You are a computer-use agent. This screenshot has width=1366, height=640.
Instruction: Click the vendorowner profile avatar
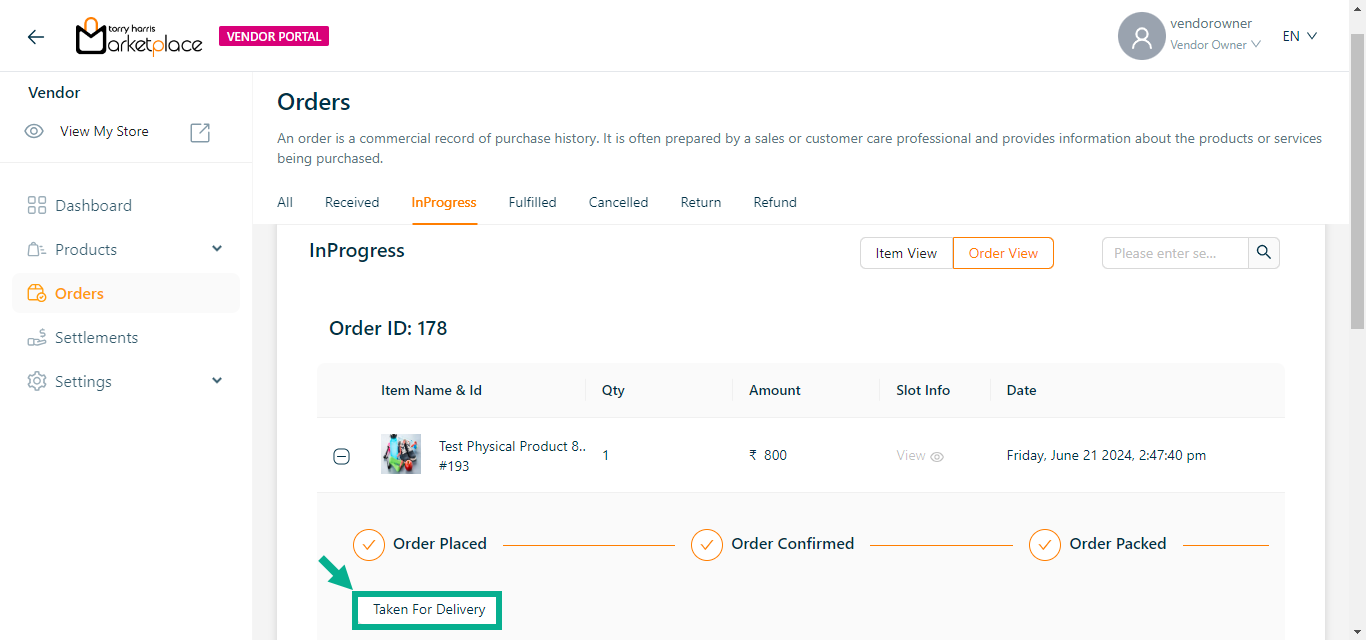click(1141, 37)
